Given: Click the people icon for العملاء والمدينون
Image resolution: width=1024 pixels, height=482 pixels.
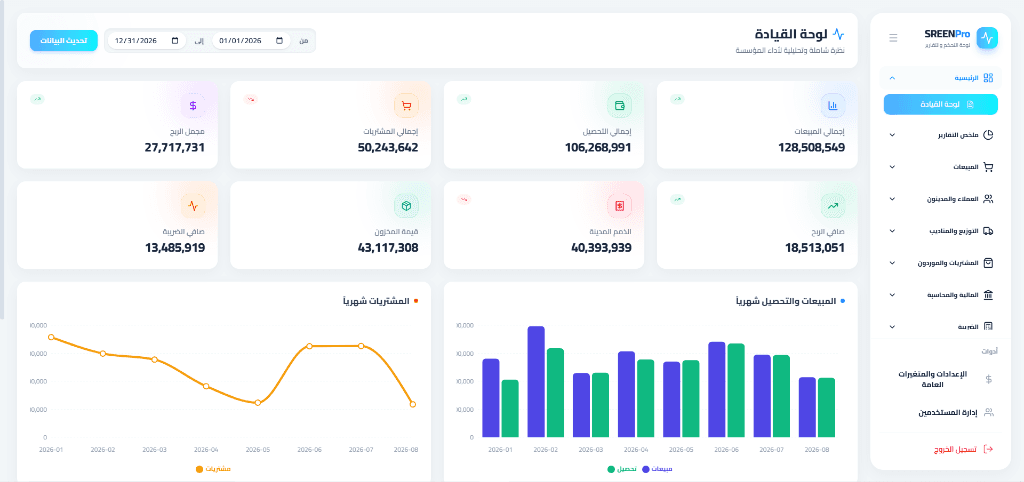Looking at the screenshot, I should (988, 199).
